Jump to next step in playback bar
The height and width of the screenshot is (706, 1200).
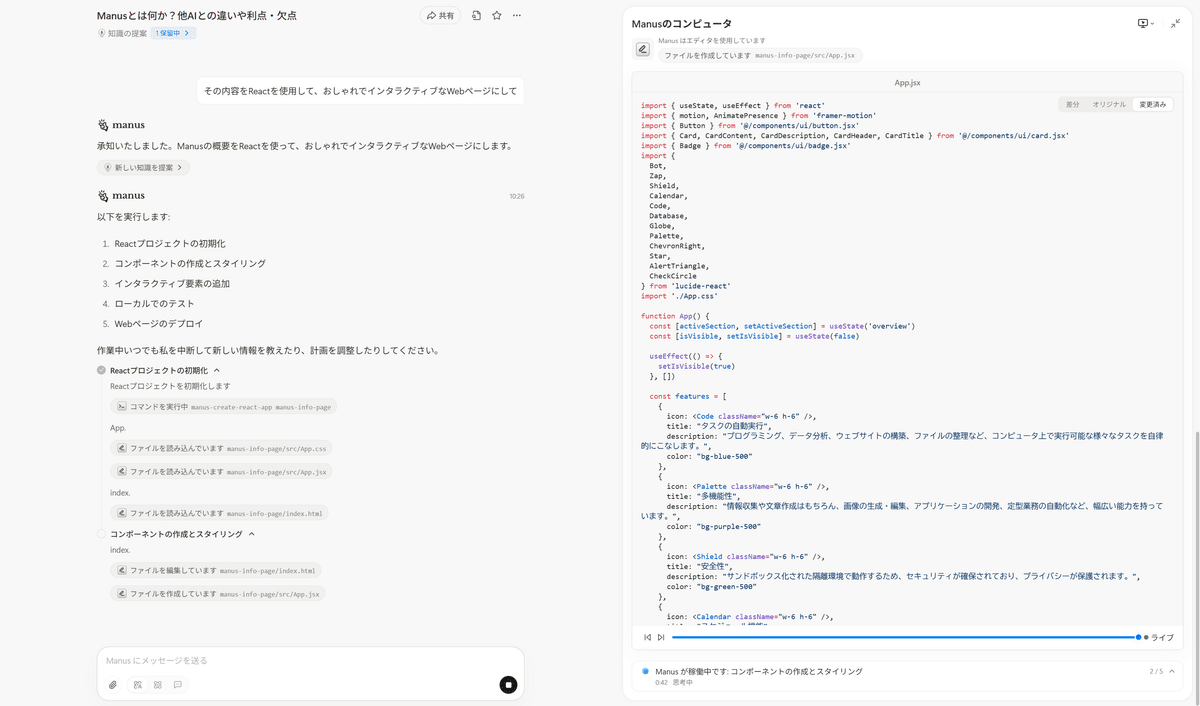(661, 637)
